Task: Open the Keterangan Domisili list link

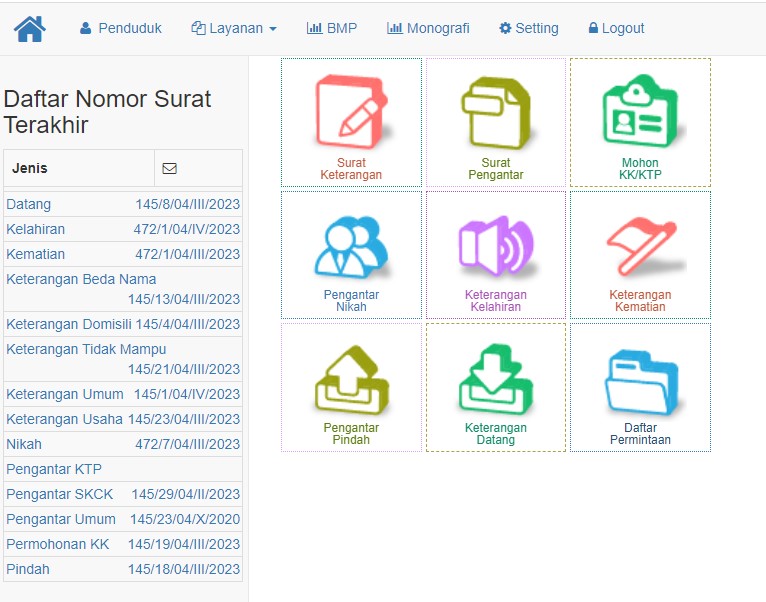Action: 69,324
